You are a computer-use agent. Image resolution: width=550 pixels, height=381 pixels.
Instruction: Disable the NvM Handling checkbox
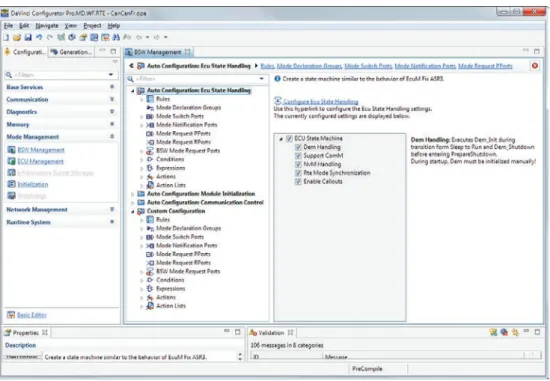tap(298, 164)
